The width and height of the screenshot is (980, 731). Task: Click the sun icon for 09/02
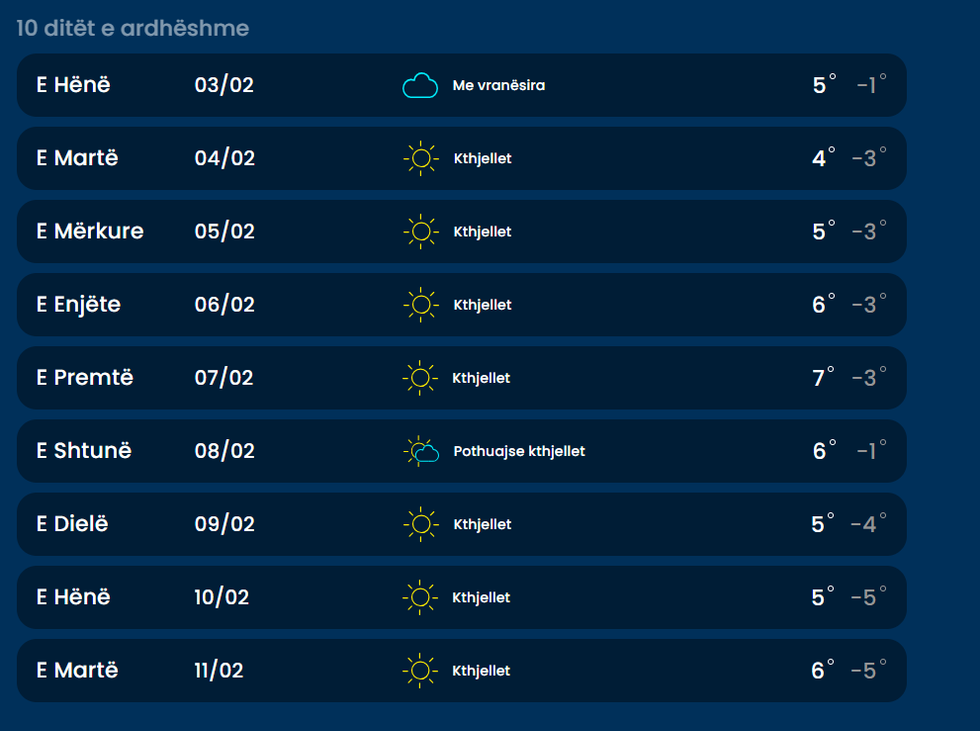point(421,525)
